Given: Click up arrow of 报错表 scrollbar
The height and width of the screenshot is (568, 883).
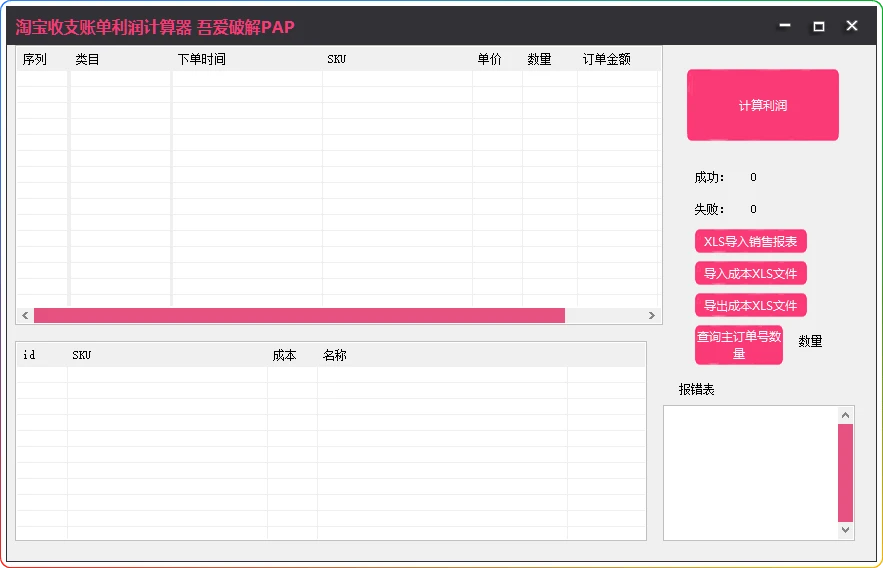Looking at the screenshot, I should pyautogui.click(x=845, y=414).
